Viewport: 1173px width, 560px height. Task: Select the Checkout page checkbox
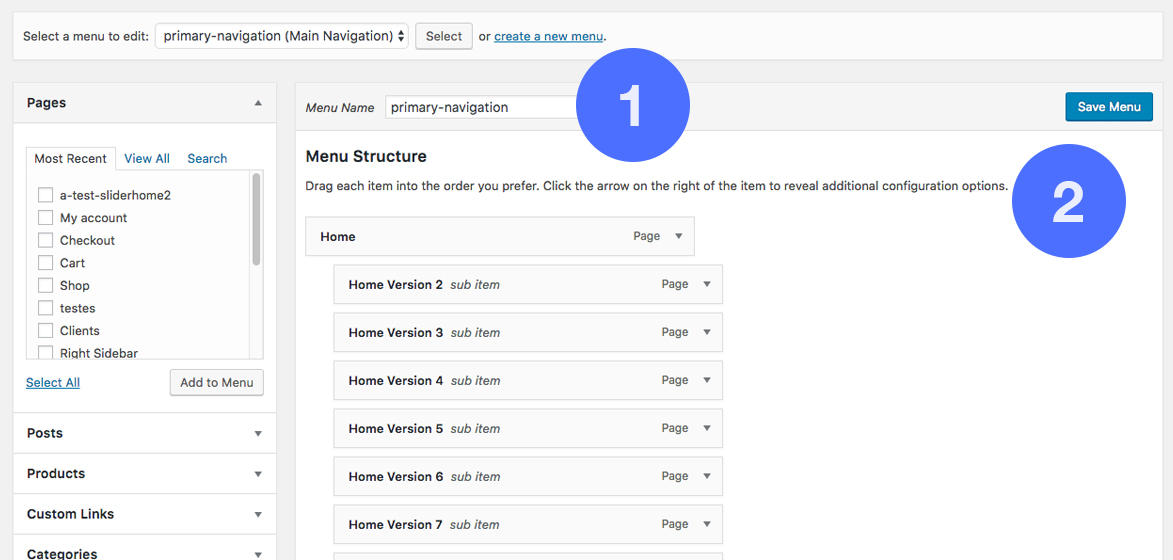point(45,241)
